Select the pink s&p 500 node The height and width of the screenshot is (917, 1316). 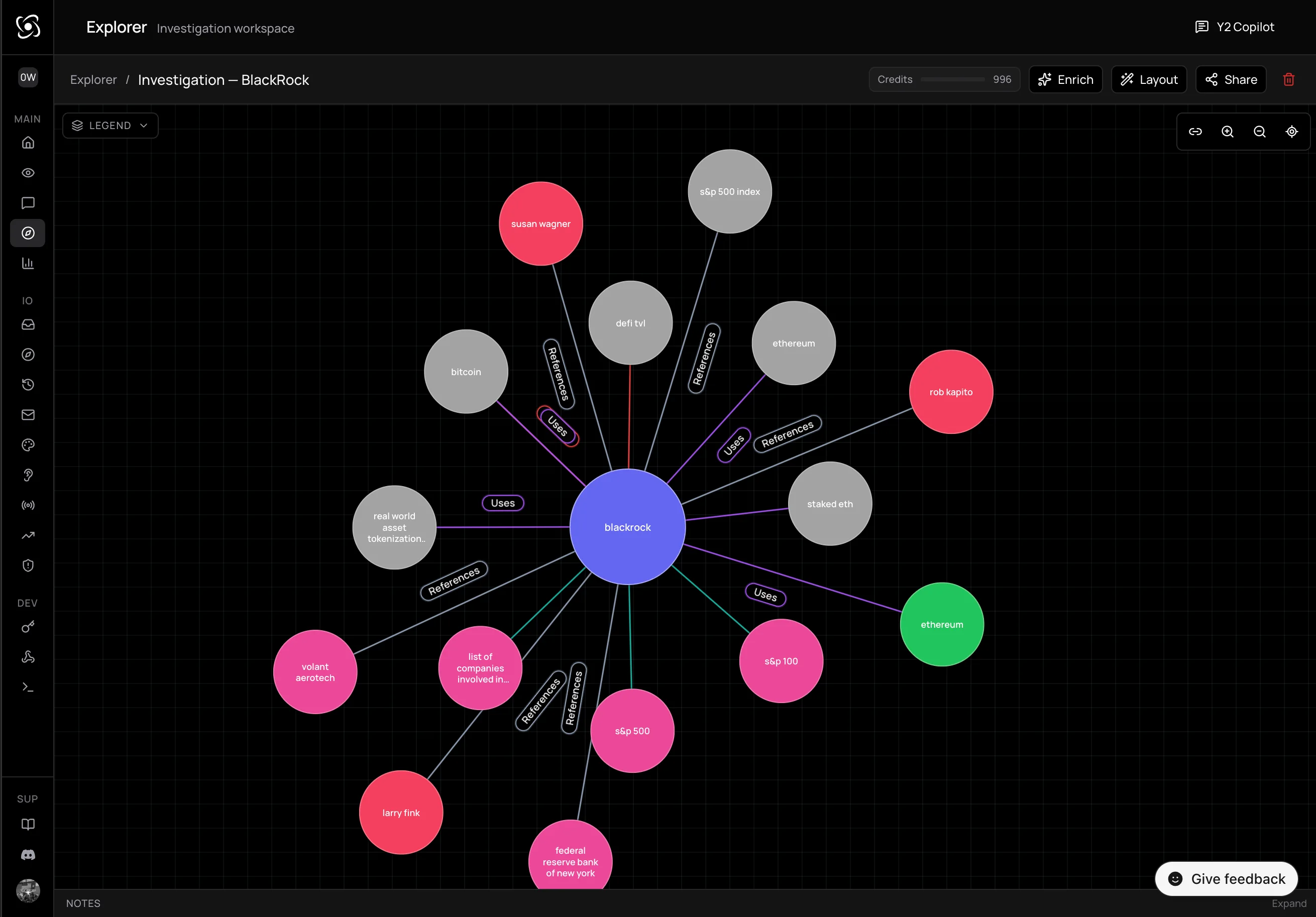(x=632, y=731)
